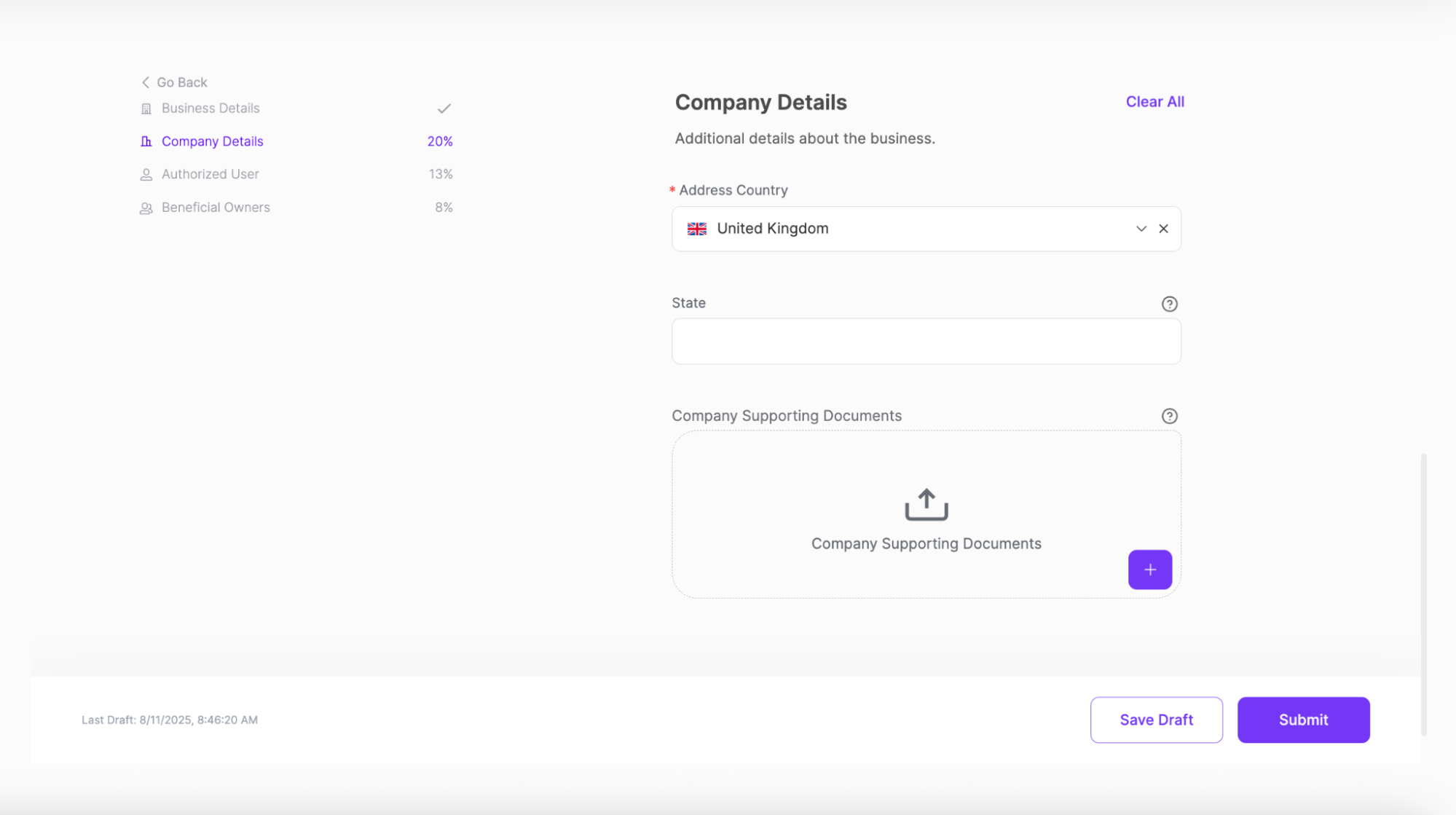Viewport: 1456px width, 815px height.
Task: Focus the State text input
Action: 926,341
